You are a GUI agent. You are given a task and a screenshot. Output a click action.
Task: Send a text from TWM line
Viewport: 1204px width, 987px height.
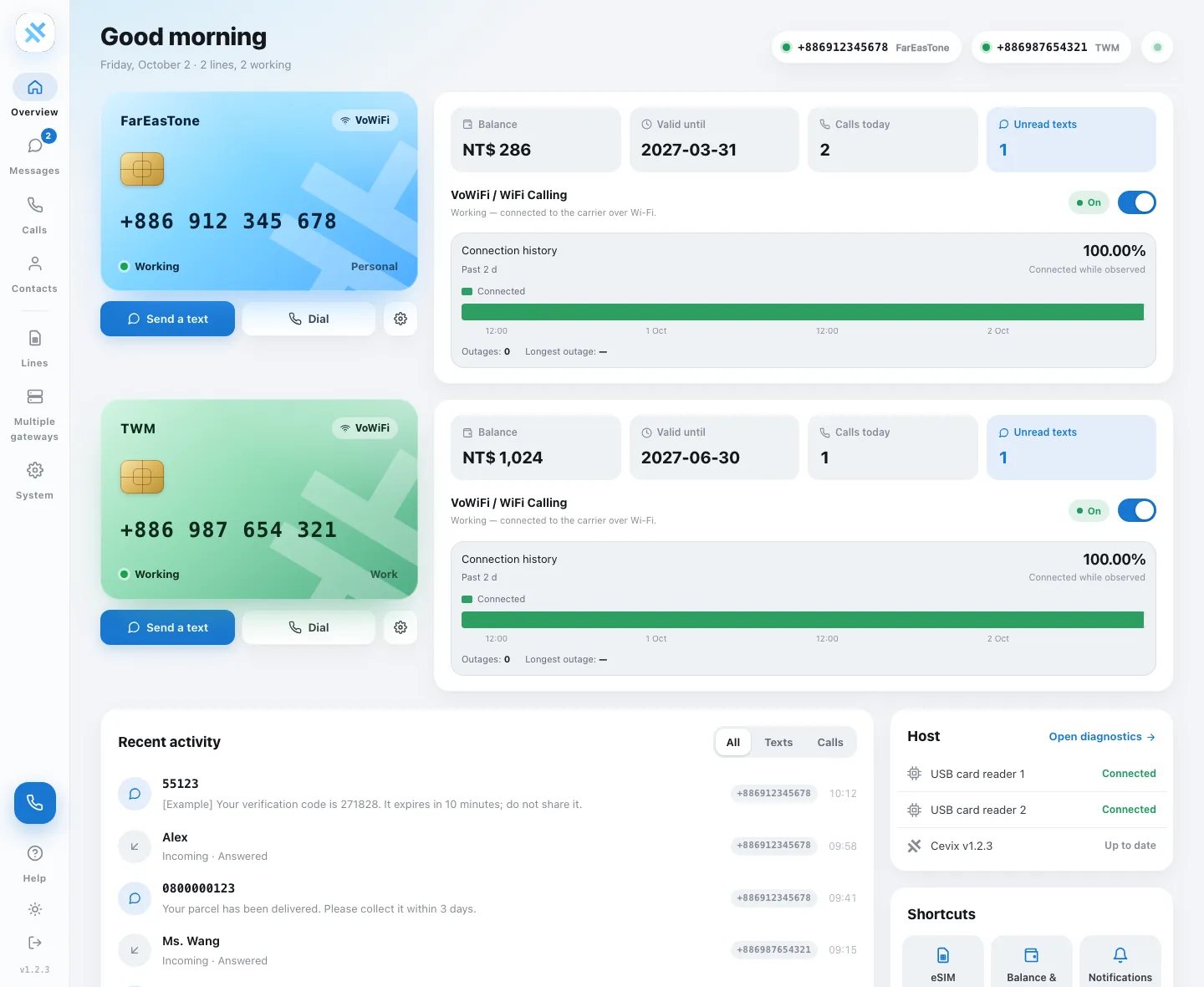point(167,627)
